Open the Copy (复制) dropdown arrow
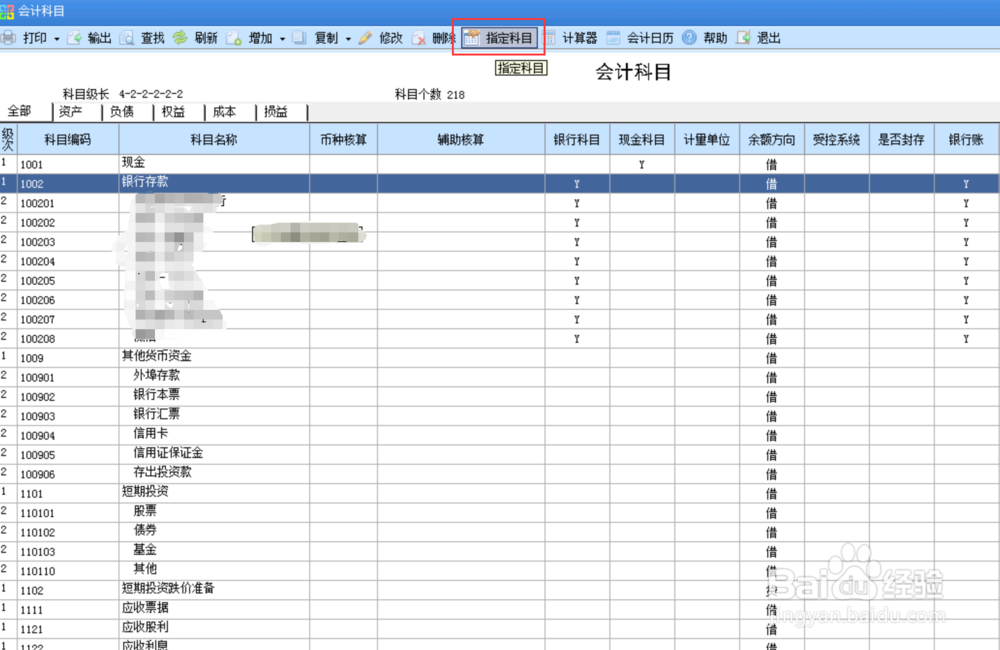The image size is (1000, 650). pyautogui.click(x=348, y=39)
